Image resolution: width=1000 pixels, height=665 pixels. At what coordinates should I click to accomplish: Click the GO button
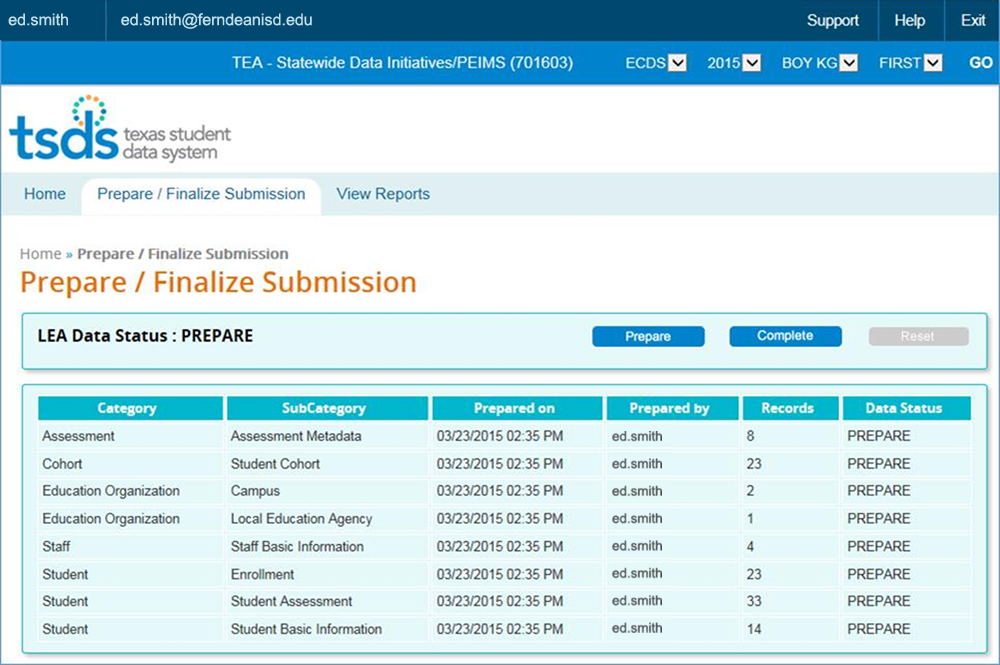[980, 63]
